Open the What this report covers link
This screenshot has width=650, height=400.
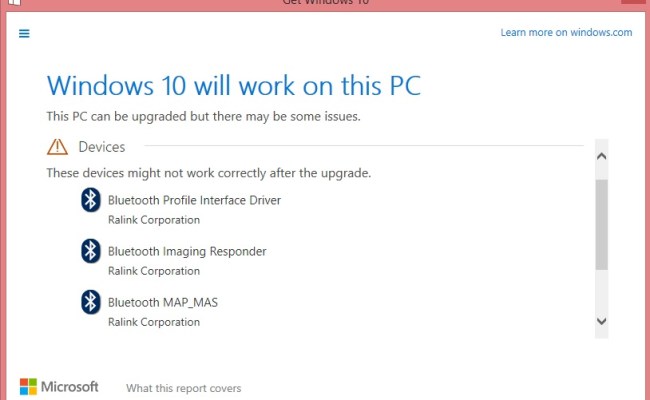[184, 388]
